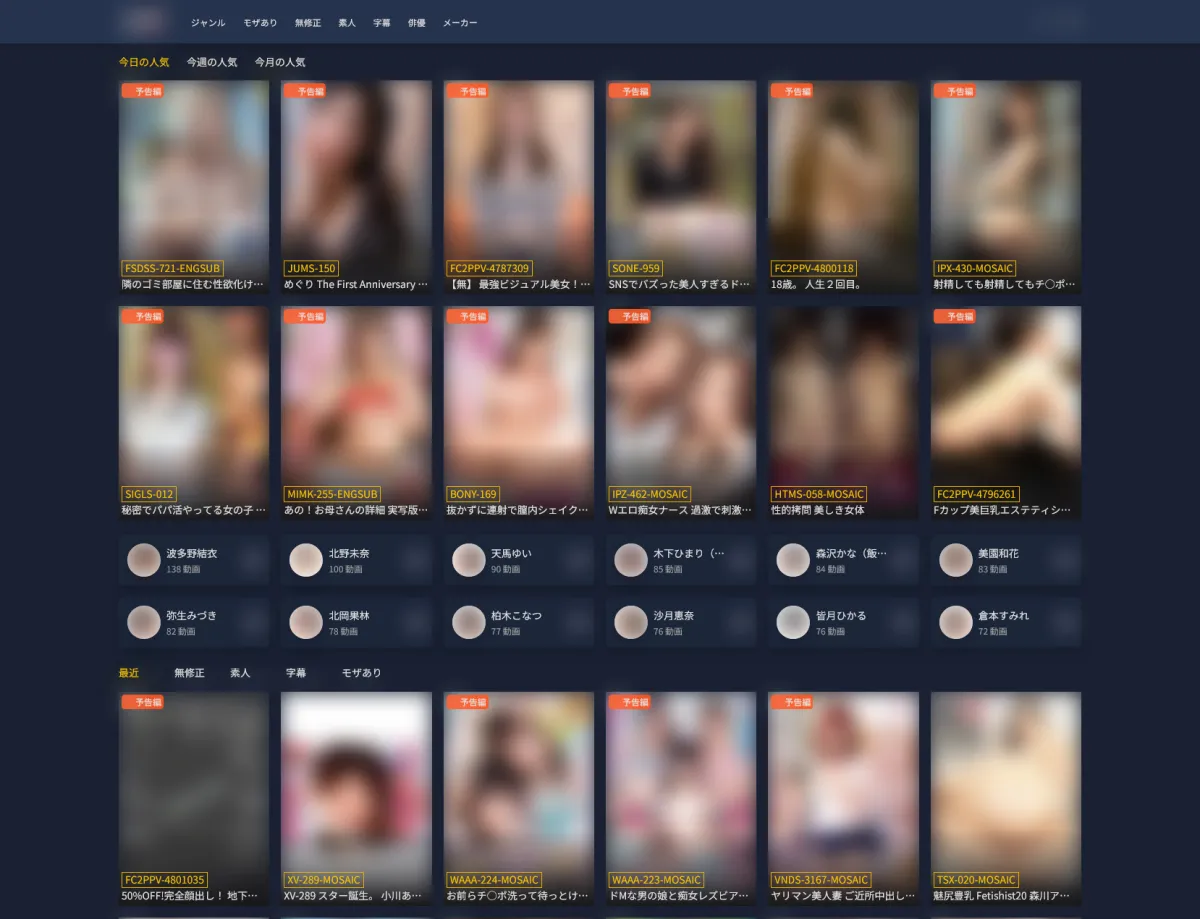Click the FC2PPV-4800118 code label

(x=814, y=268)
